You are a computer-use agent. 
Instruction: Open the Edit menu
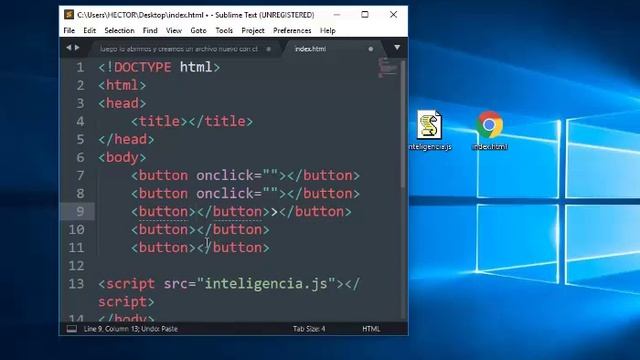coord(89,31)
